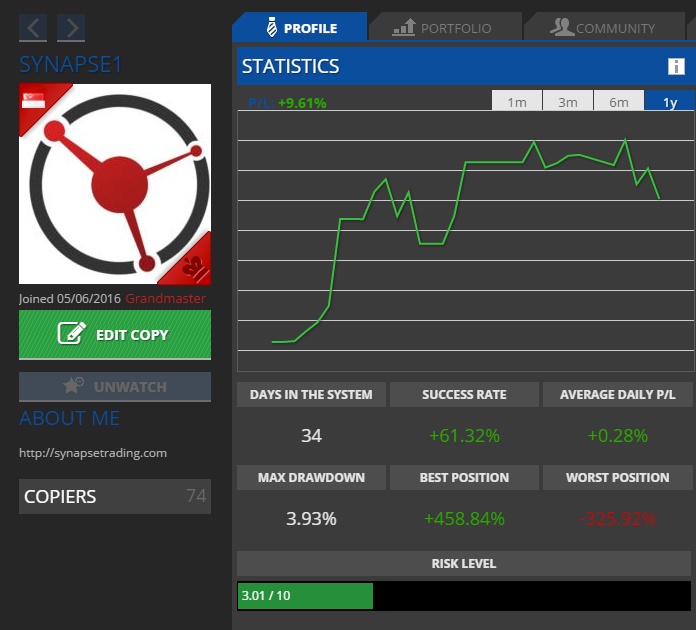Open the Profile tab
Screen dimensions: 696x630
pyautogui.click(x=299, y=27)
